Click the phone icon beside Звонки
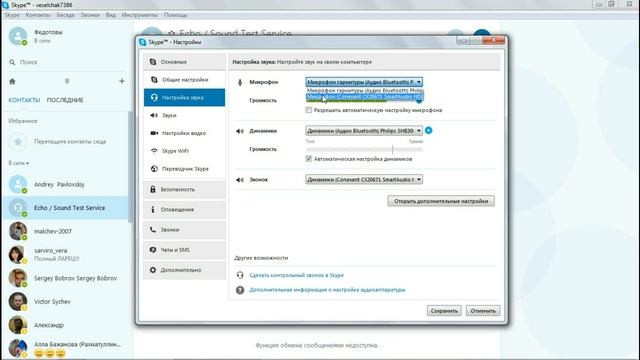The image size is (640, 360). point(153,230)
